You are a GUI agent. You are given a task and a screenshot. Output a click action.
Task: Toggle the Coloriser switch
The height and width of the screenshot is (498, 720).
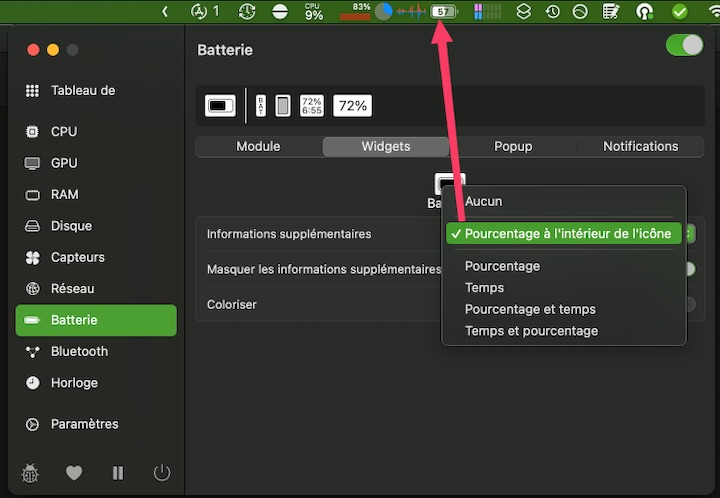[688, 304]
